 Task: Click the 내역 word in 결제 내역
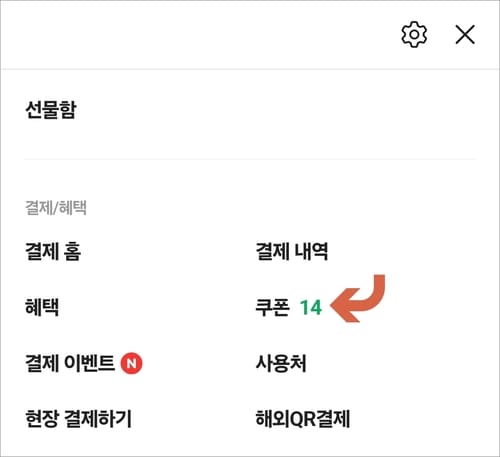311,251
